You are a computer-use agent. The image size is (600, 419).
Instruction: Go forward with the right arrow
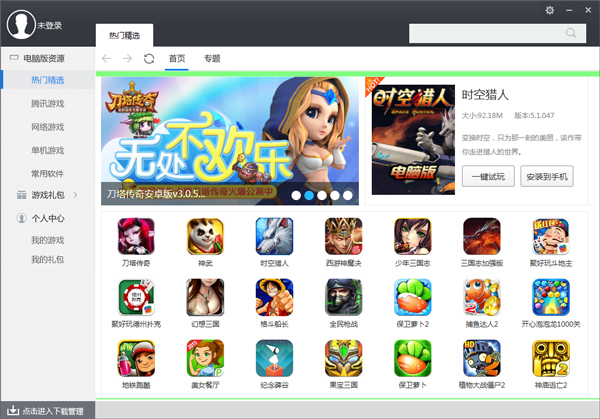tap(127, 59)
